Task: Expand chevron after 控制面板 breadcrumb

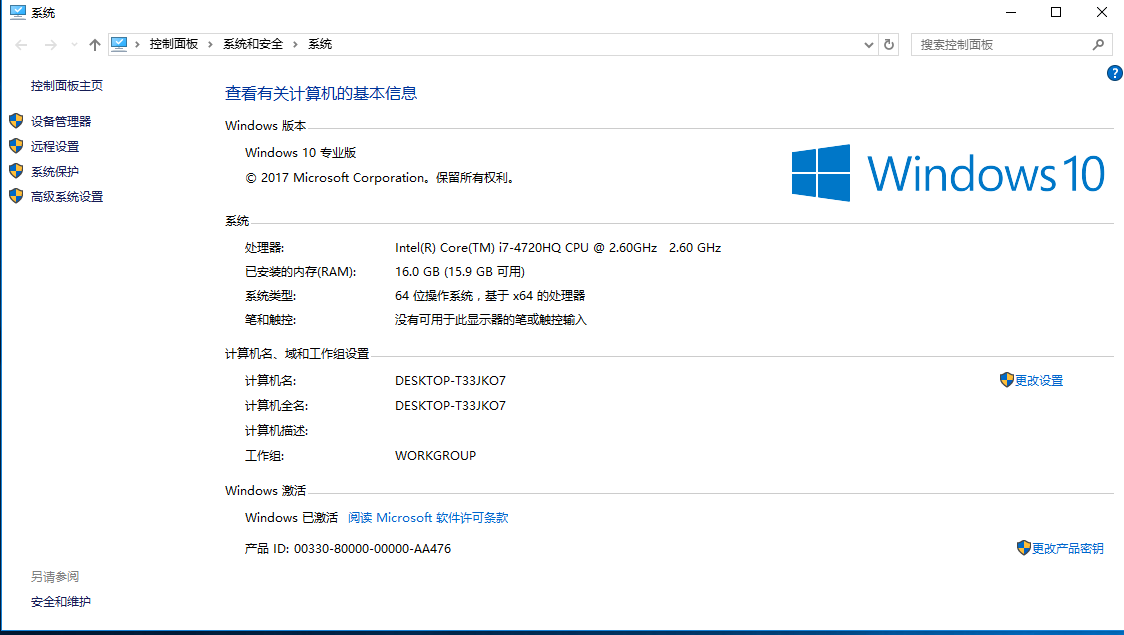Action: coord(210,44)
